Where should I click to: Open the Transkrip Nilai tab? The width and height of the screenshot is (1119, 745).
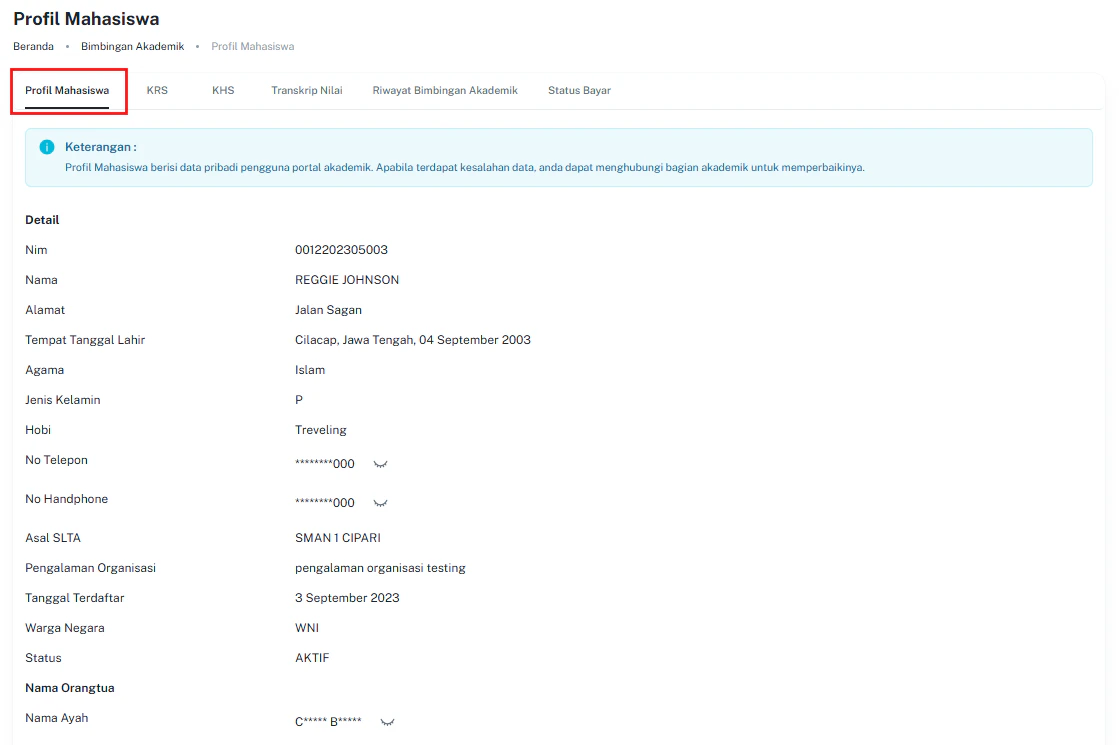[x=307, y=91]
